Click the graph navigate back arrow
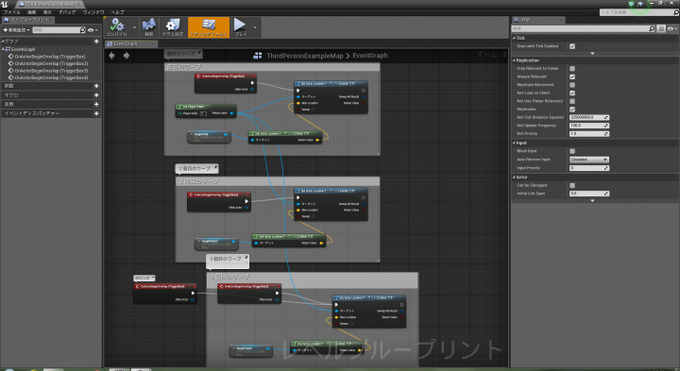 coord(112,55)
